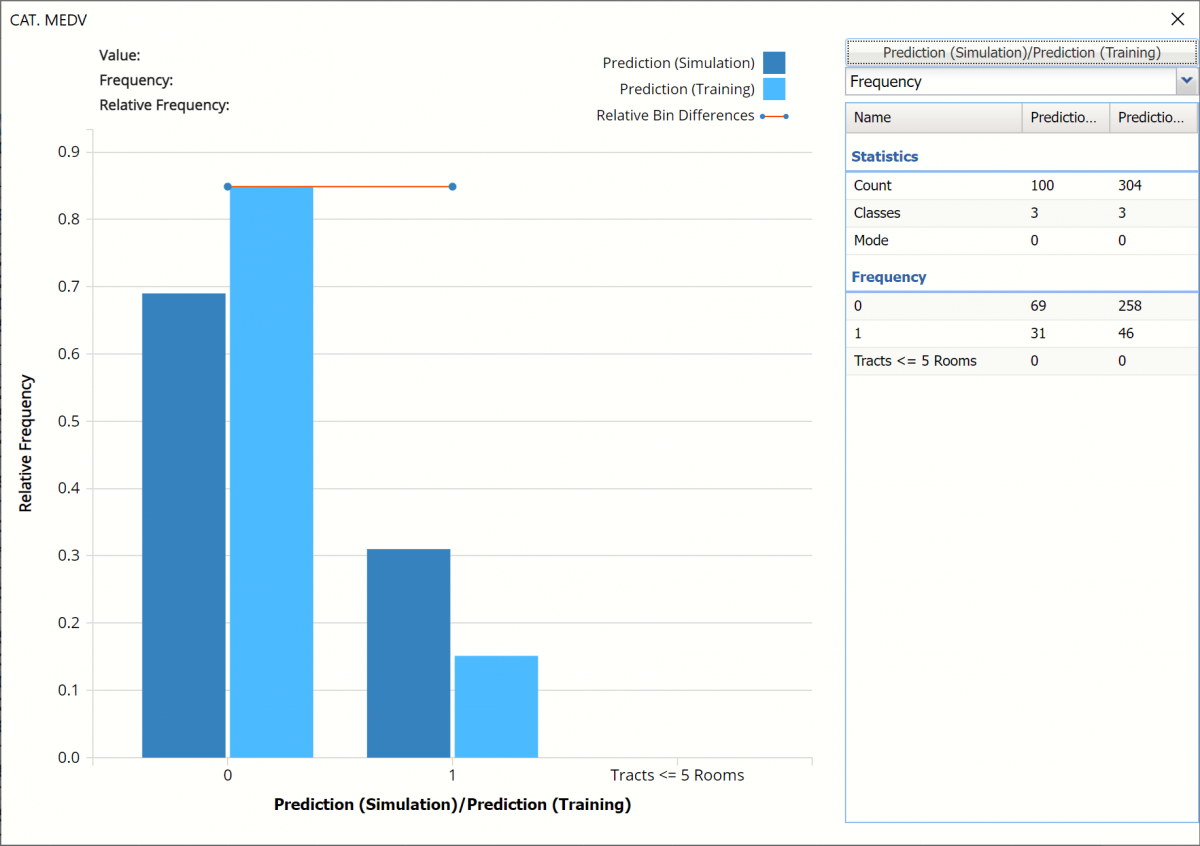Collapse the Frequency section header in table
The image size is (1200, 846).
click(x=888, y=277)
